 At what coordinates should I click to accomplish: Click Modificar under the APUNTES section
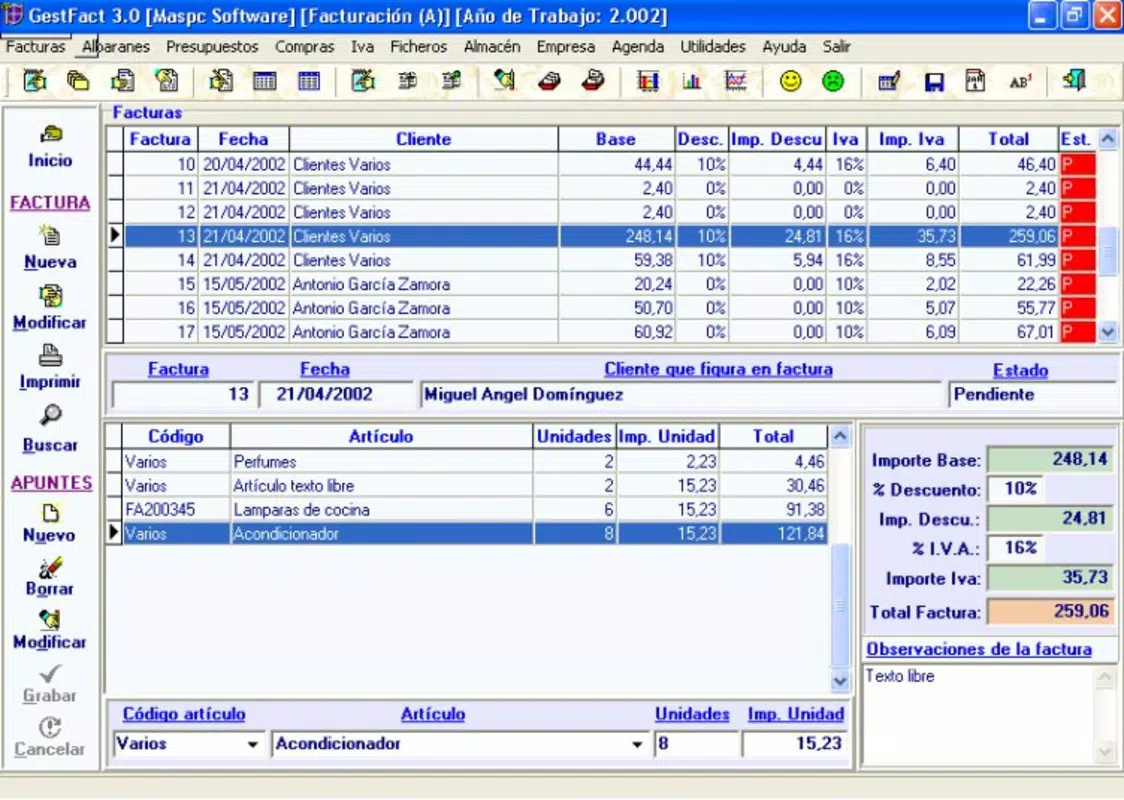tap(50, 630)
